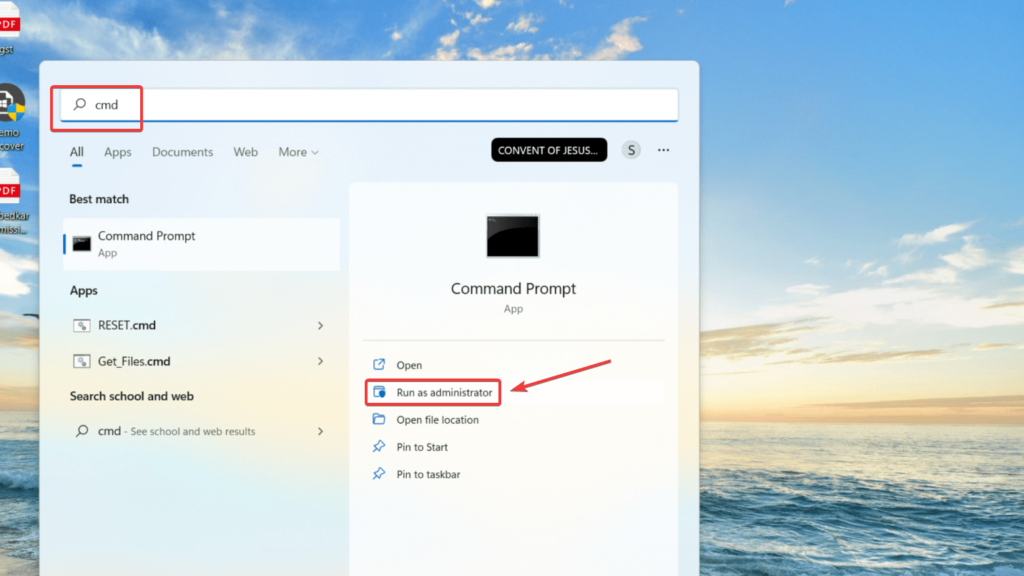
Task: Expand the RESET.cmd result chevron
Action: pos(320,325)
